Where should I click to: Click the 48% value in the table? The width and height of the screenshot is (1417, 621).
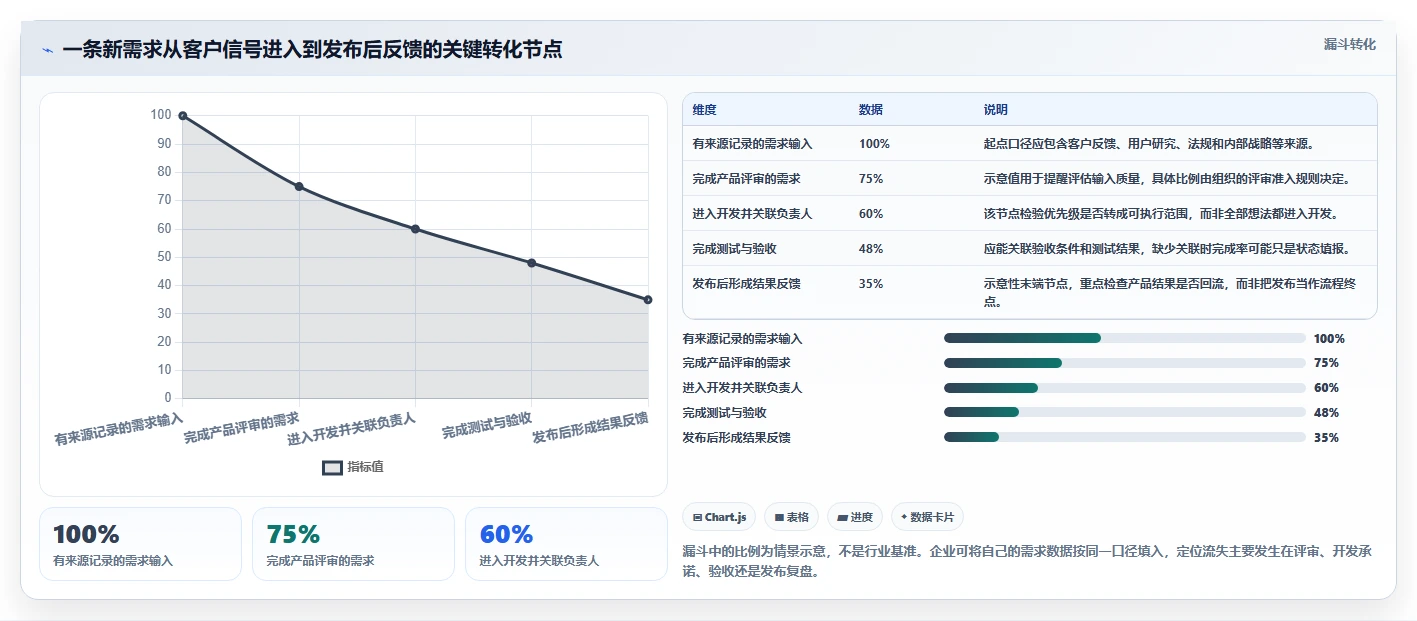click(x=871, y=249)
